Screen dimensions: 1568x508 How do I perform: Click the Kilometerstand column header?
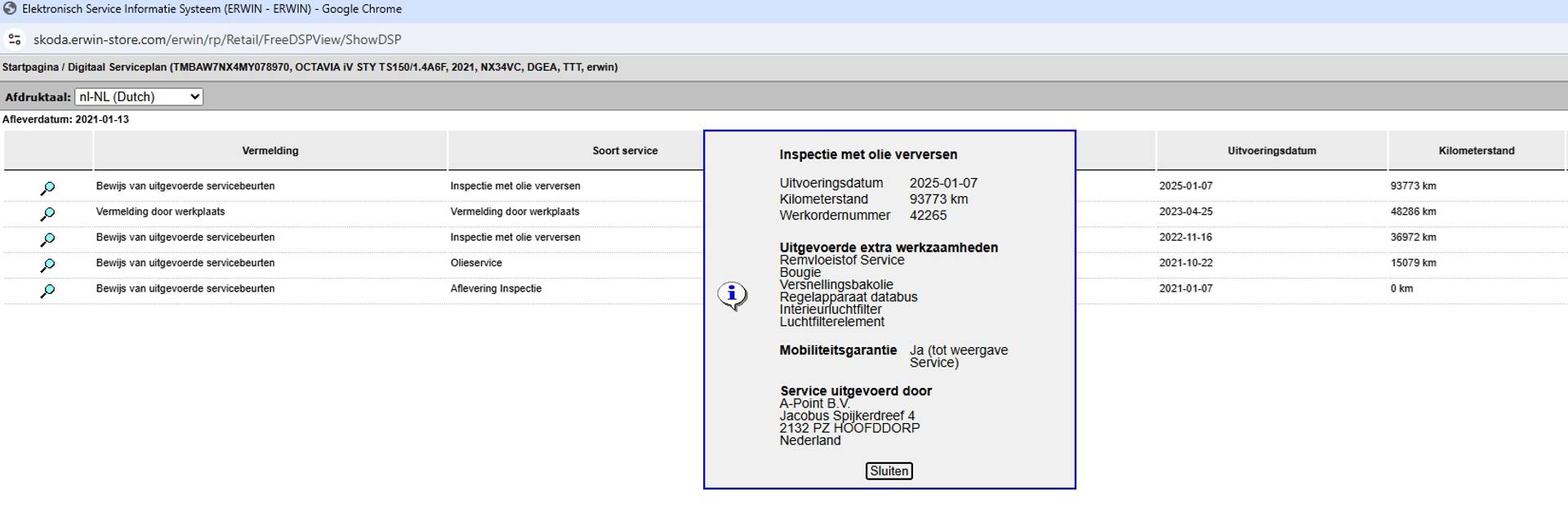1476,151
